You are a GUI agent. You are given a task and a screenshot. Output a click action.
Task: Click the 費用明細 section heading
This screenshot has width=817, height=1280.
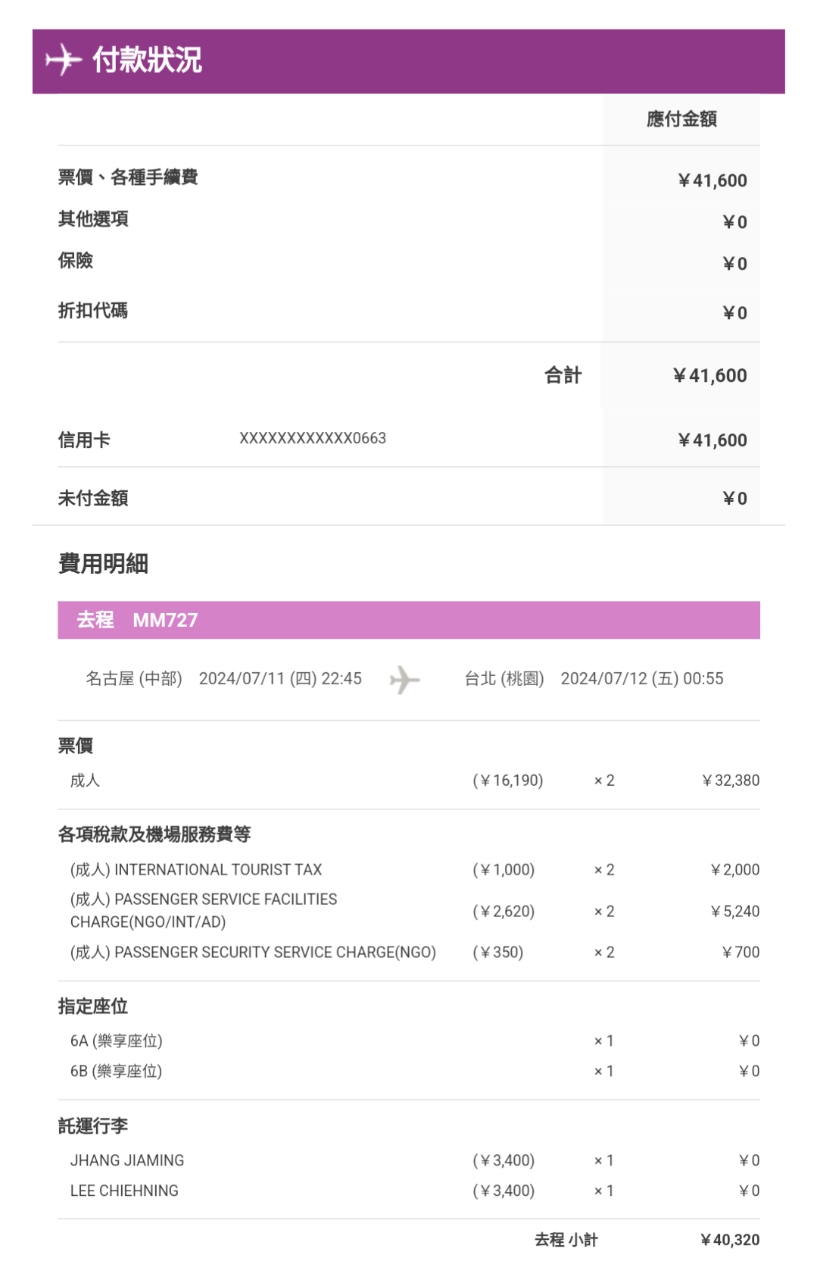pyautogui.click(x=103, y=564)
